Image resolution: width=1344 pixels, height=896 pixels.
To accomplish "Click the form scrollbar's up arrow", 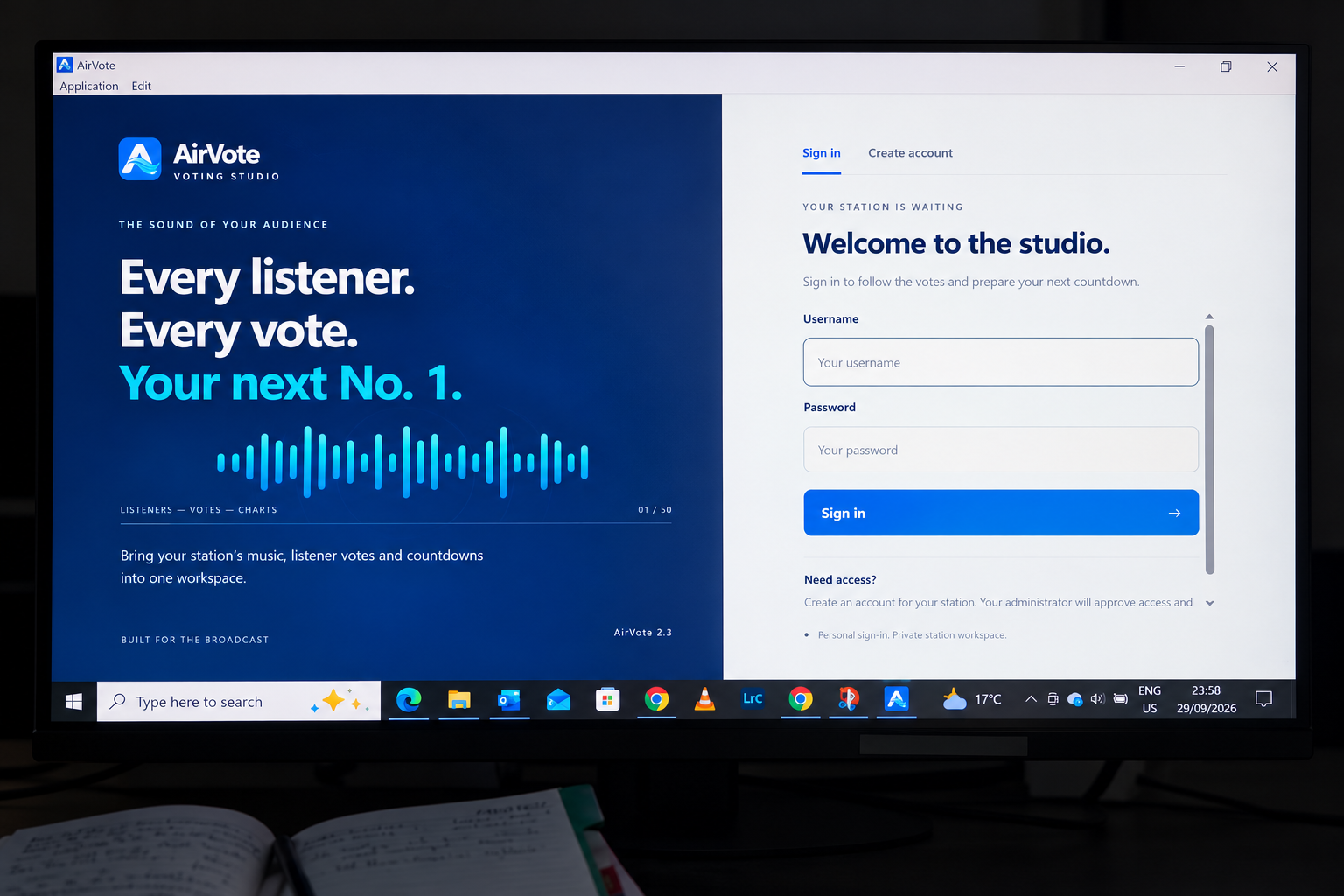I will coord(1209,317).
